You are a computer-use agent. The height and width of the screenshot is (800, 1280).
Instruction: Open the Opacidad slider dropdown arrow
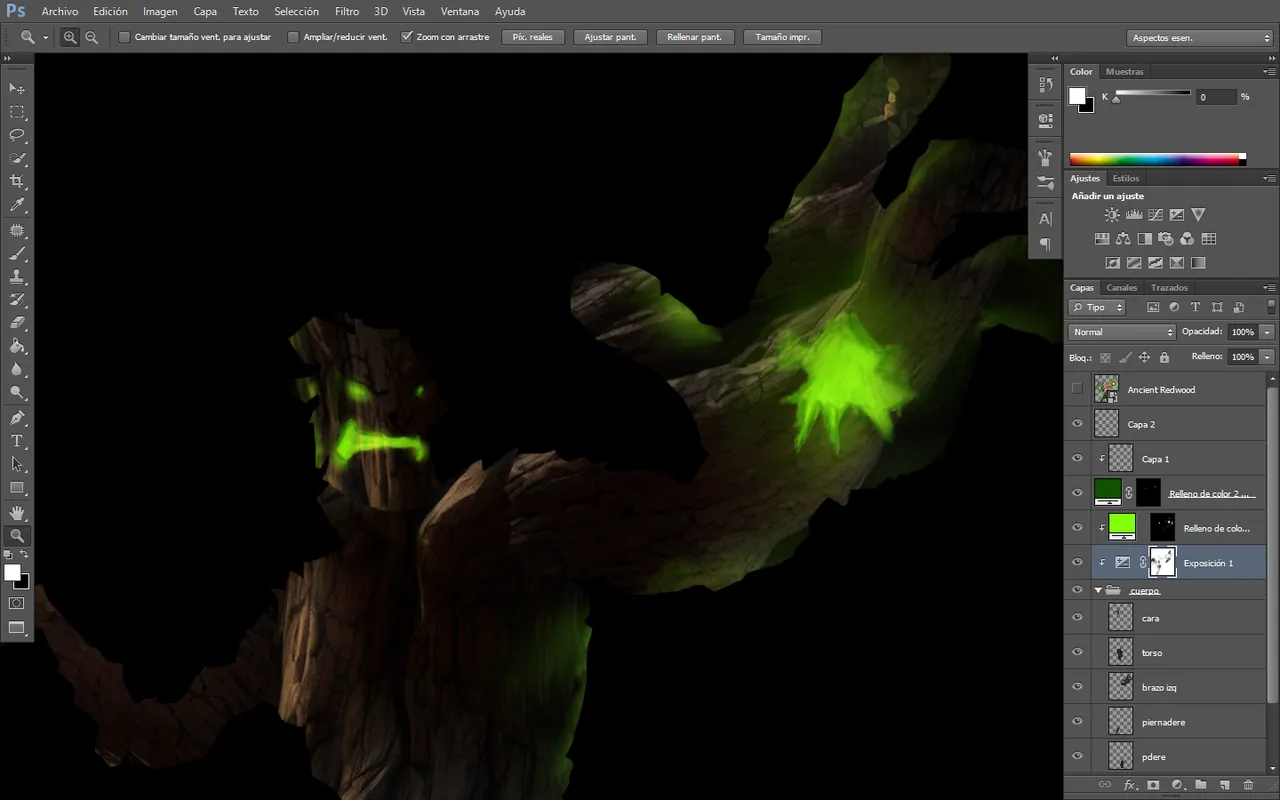pyautogui.click(x=1267, y=332)
